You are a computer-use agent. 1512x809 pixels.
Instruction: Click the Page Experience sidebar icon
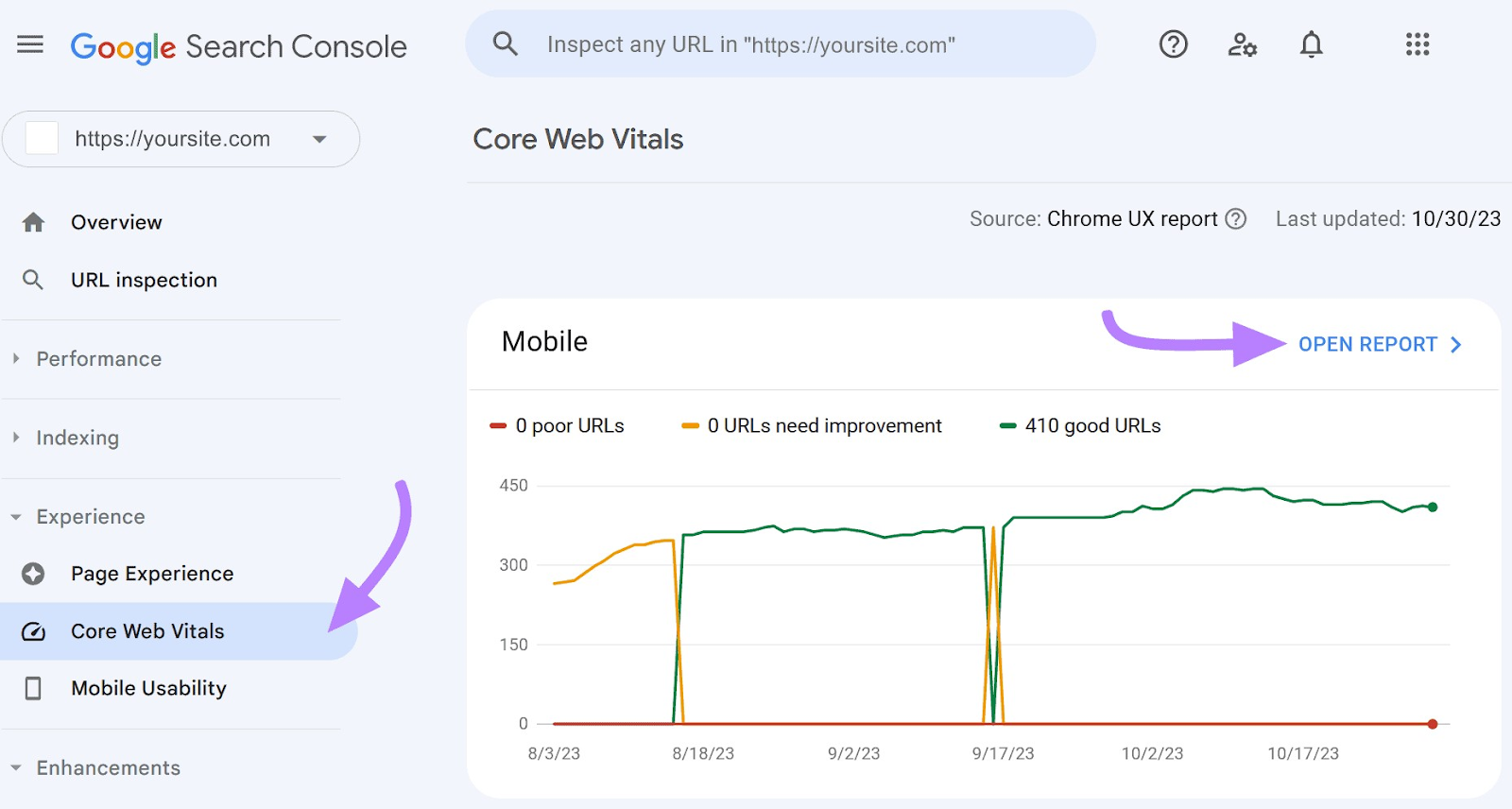(33, 574)
